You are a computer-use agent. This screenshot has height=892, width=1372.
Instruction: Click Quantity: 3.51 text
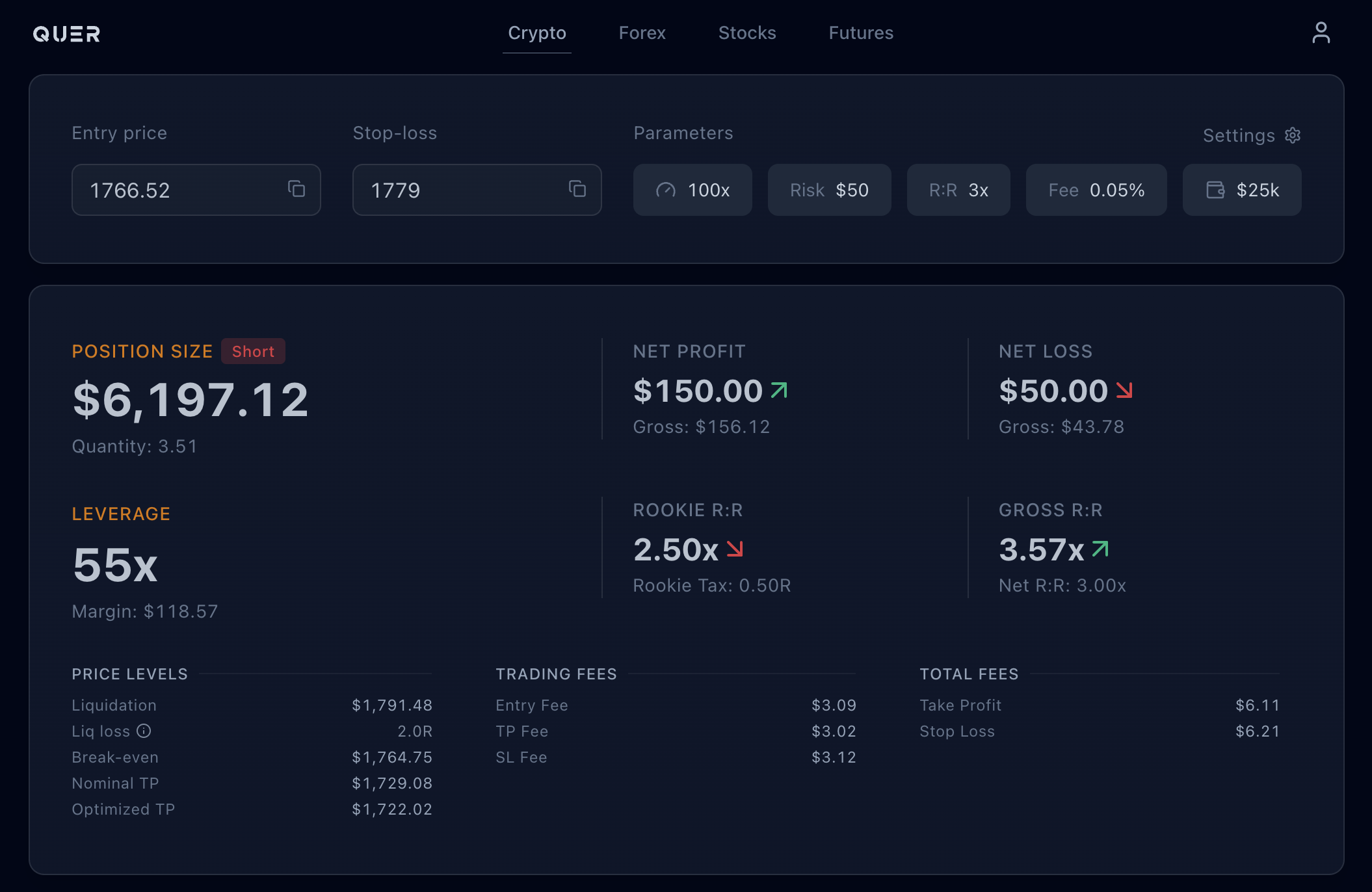135,446
